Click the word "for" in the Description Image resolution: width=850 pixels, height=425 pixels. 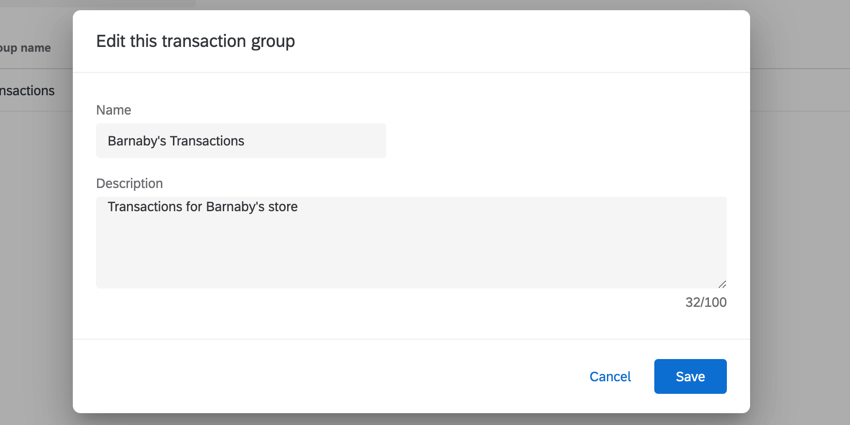193,208
